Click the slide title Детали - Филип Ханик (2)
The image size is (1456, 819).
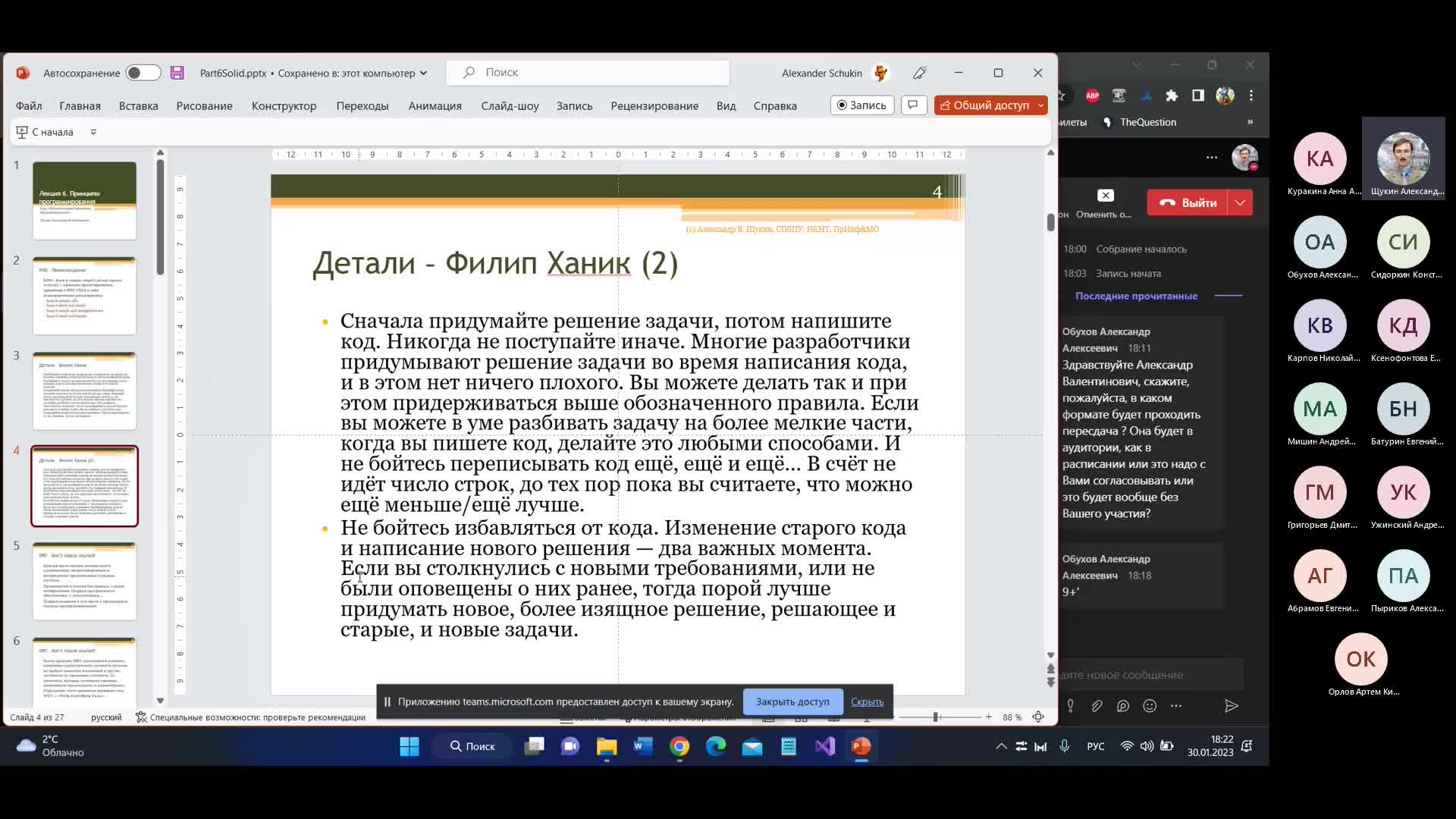click(x=495, y=263)
